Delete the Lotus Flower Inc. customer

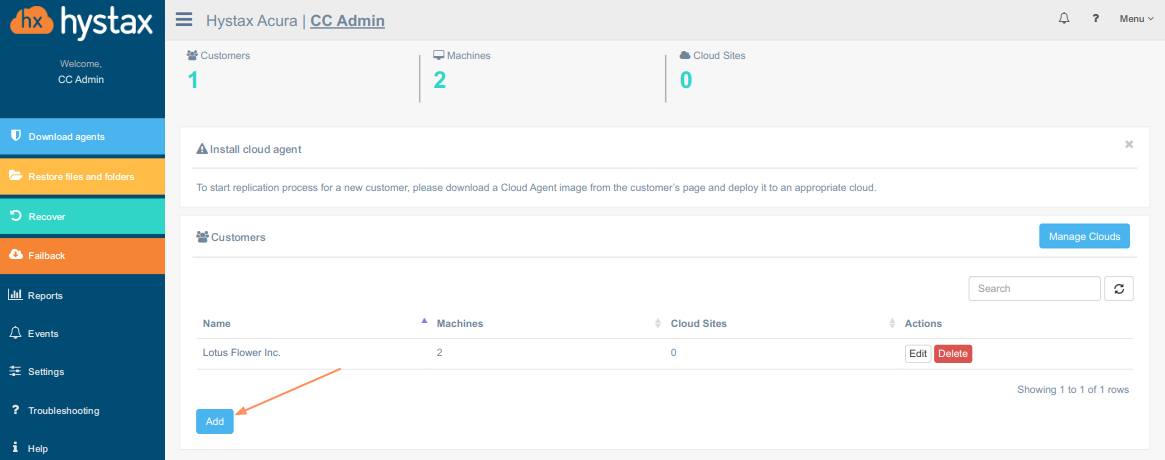pos(953,354)
